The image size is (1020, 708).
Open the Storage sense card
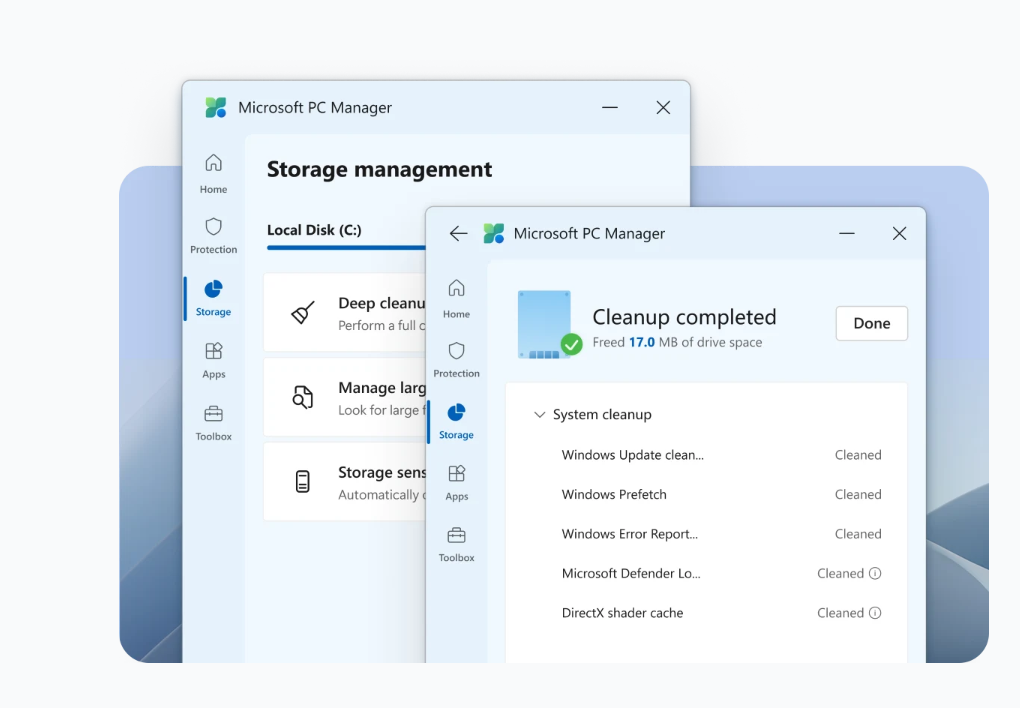point(345,482)
